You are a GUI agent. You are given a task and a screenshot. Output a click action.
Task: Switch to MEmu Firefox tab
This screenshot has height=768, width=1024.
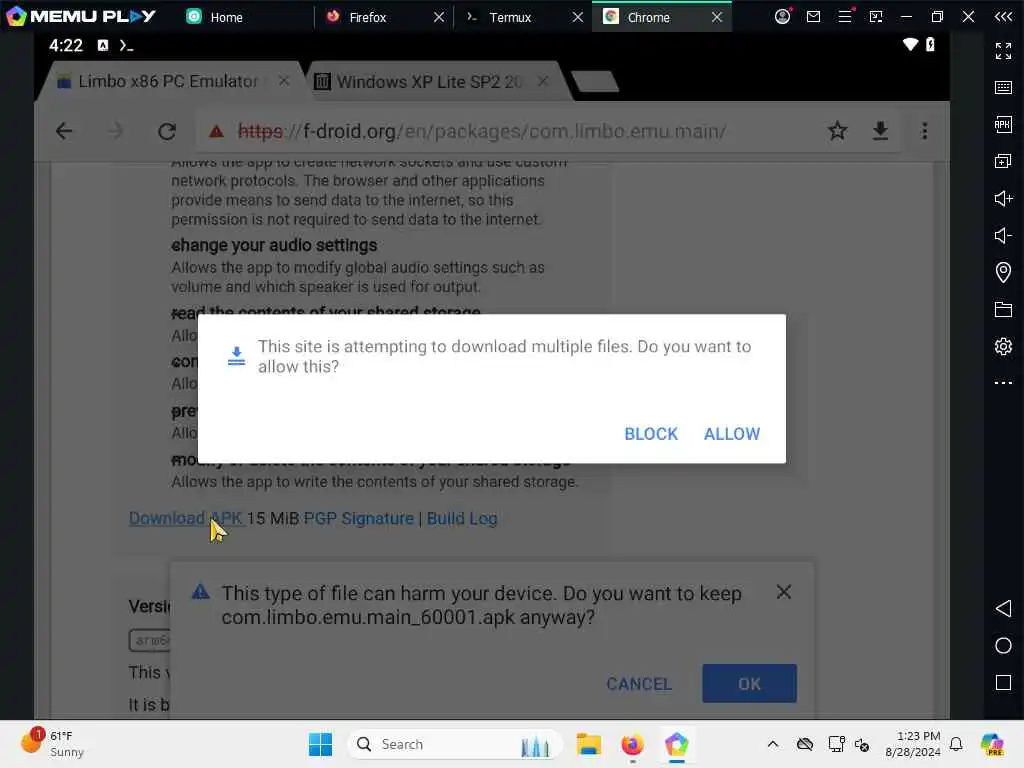368,17
